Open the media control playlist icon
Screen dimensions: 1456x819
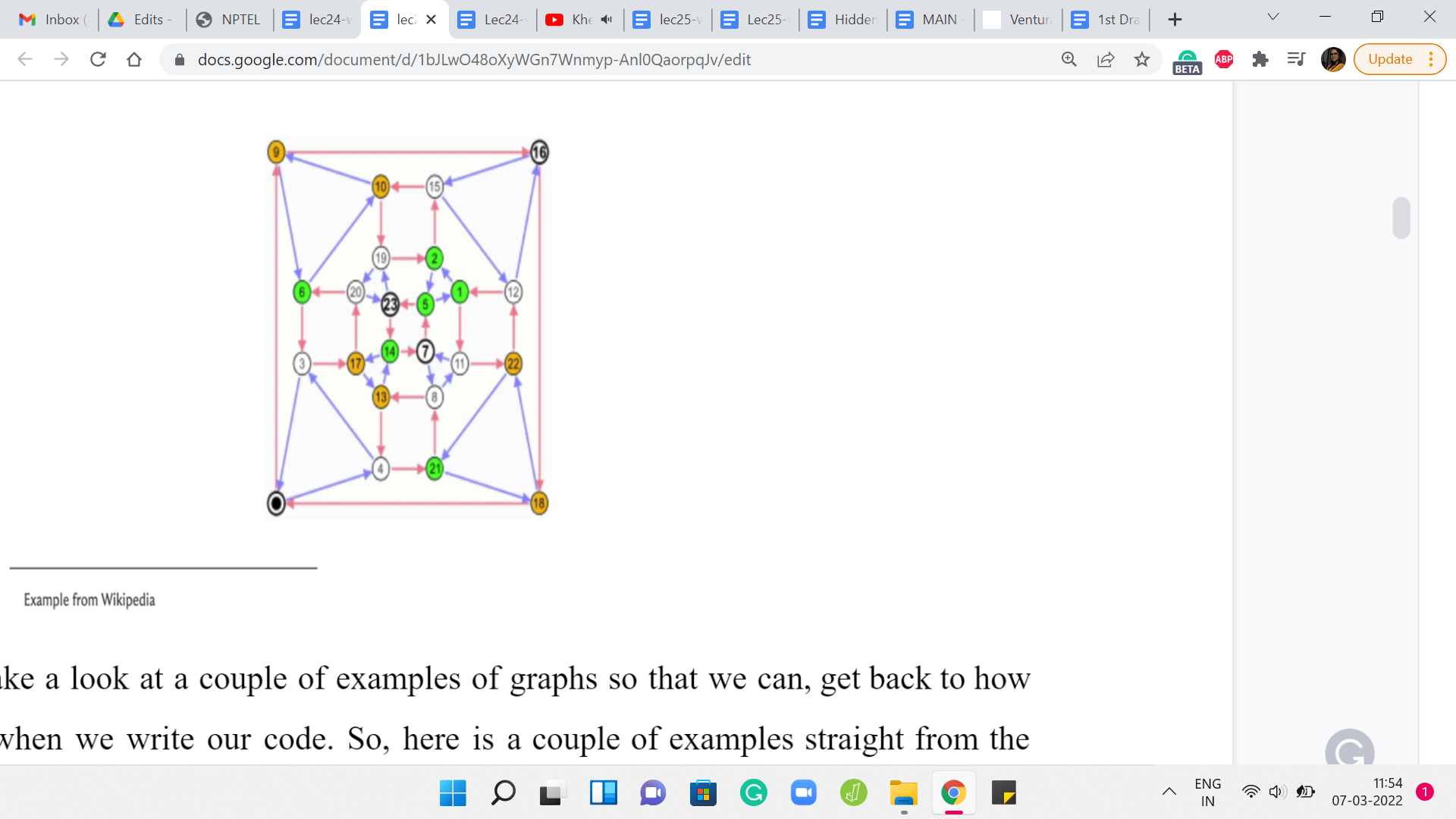tap(1296, 59)
